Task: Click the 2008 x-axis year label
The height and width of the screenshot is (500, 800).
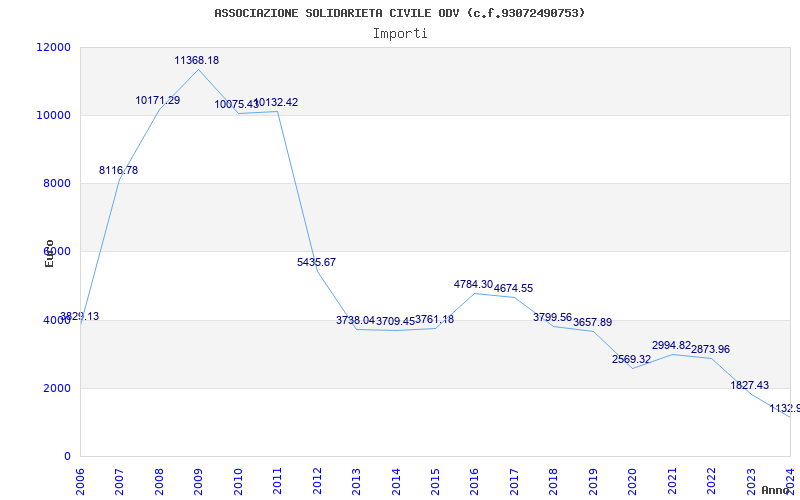Action: [x=159, y=480]
